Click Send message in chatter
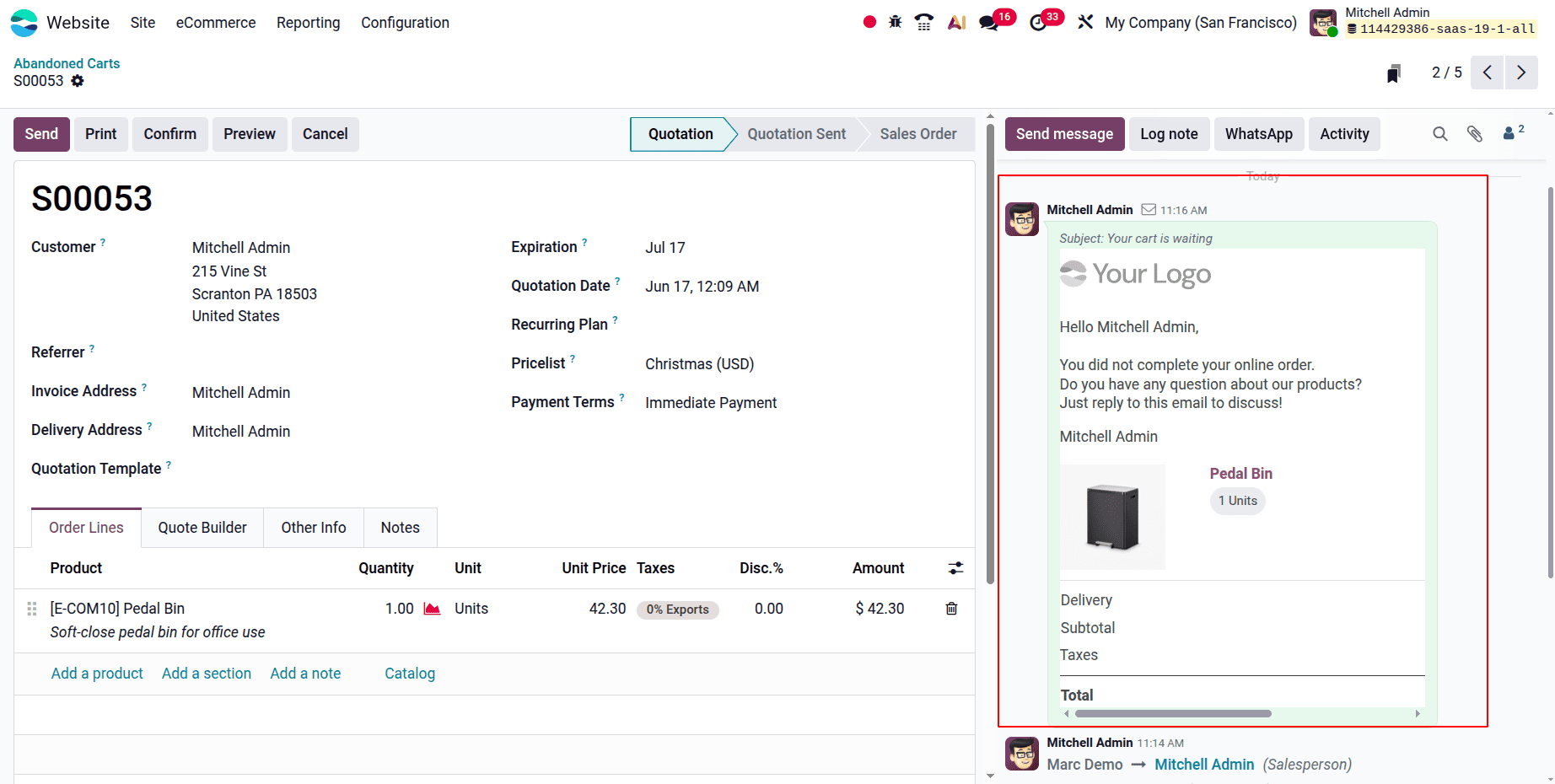 [x=1064, y=134]
